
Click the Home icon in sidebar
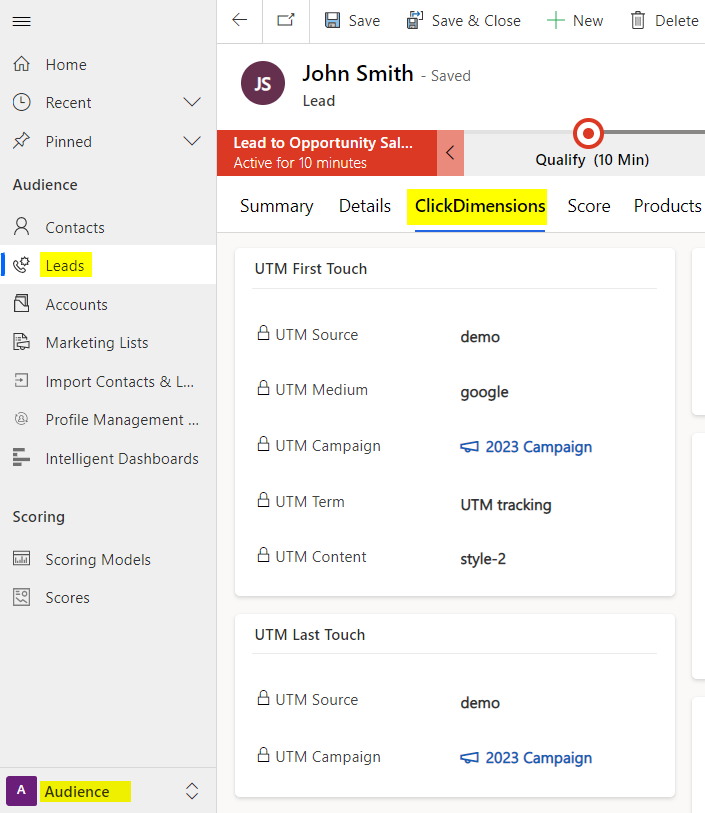(x=21, y=64)
